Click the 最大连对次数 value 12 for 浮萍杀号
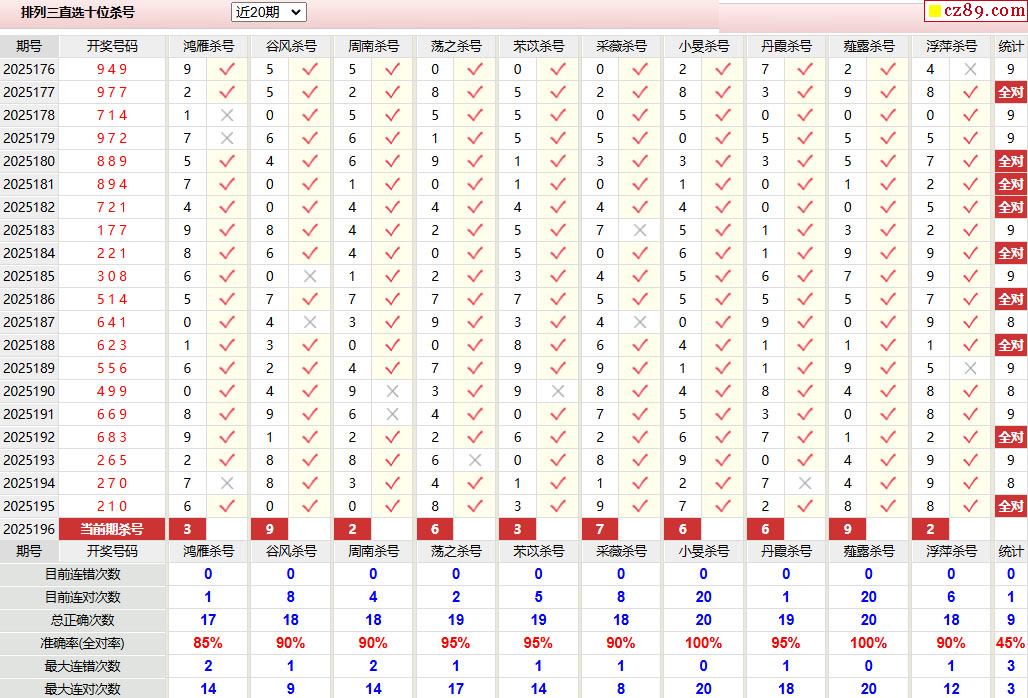Image resolution: width=1028 pixels, height=698 pixels. [x=951, y=689]
